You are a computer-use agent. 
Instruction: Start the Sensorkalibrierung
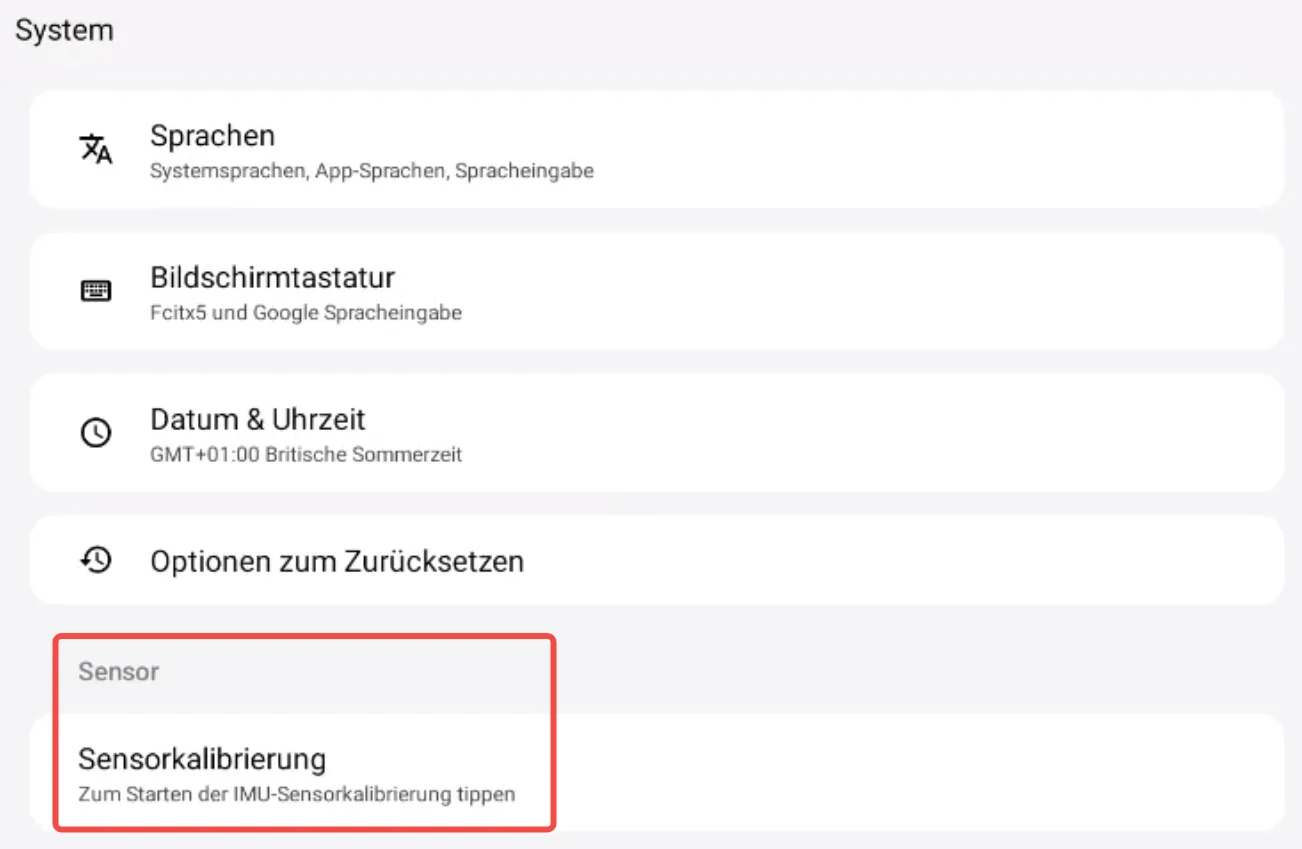[202, 759]
